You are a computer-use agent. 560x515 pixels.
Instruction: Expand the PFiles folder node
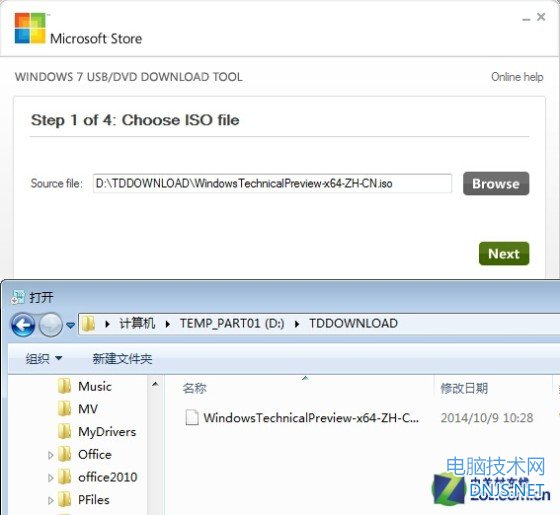point(51,500)
